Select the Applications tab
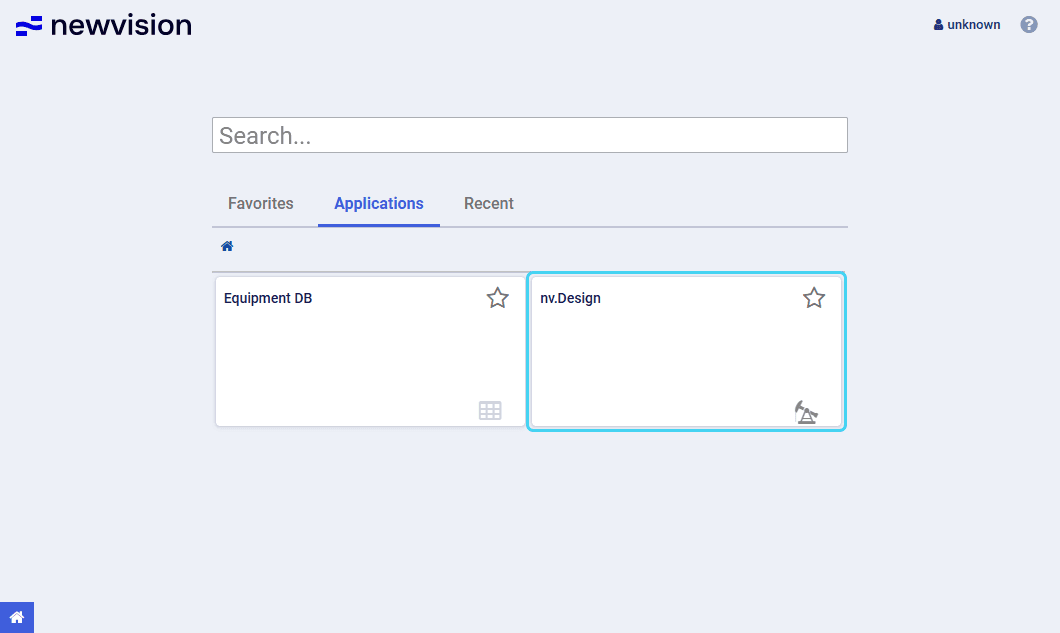 point(379,204)
